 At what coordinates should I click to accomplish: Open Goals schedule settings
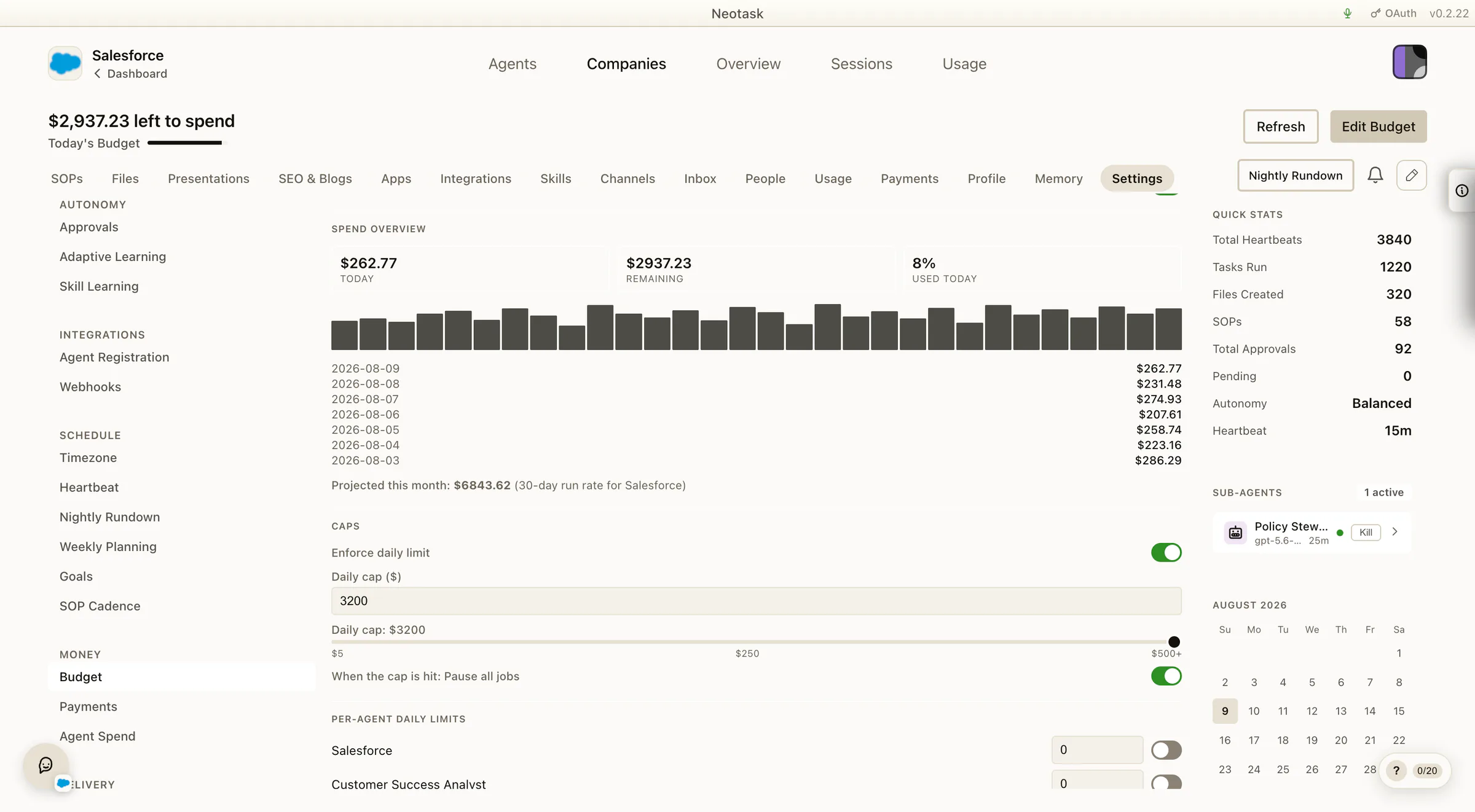point(76,577)
